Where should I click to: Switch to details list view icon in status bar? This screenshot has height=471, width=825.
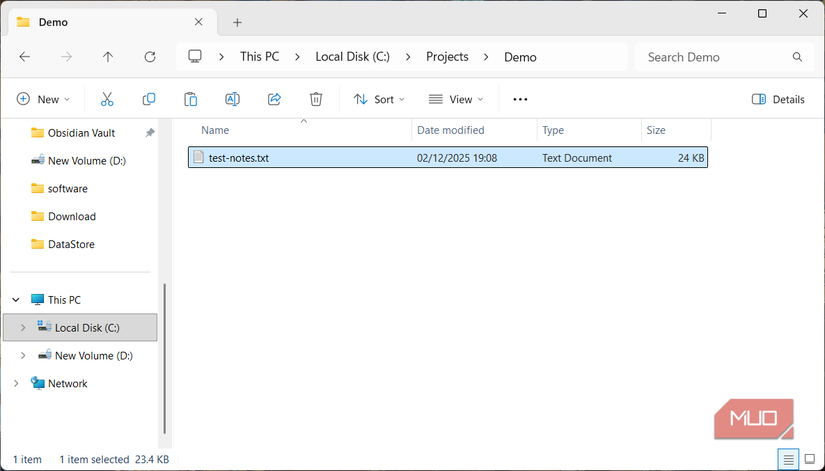(788, 459)
